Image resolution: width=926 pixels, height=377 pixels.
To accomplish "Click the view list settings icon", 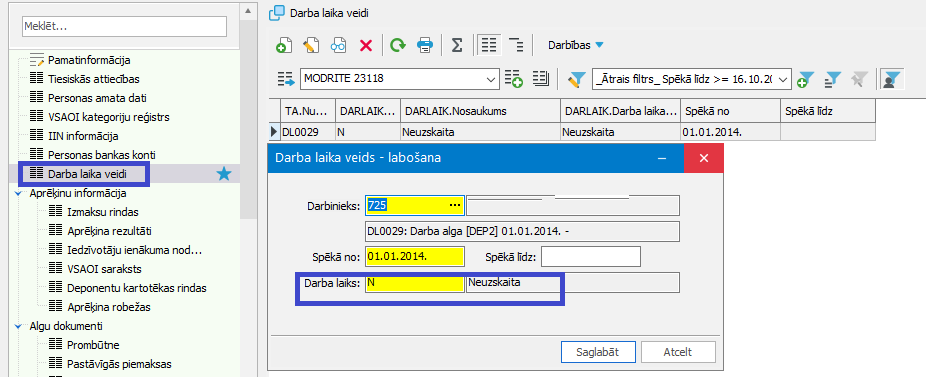I will pyautogui.click(x=541, y=78).
